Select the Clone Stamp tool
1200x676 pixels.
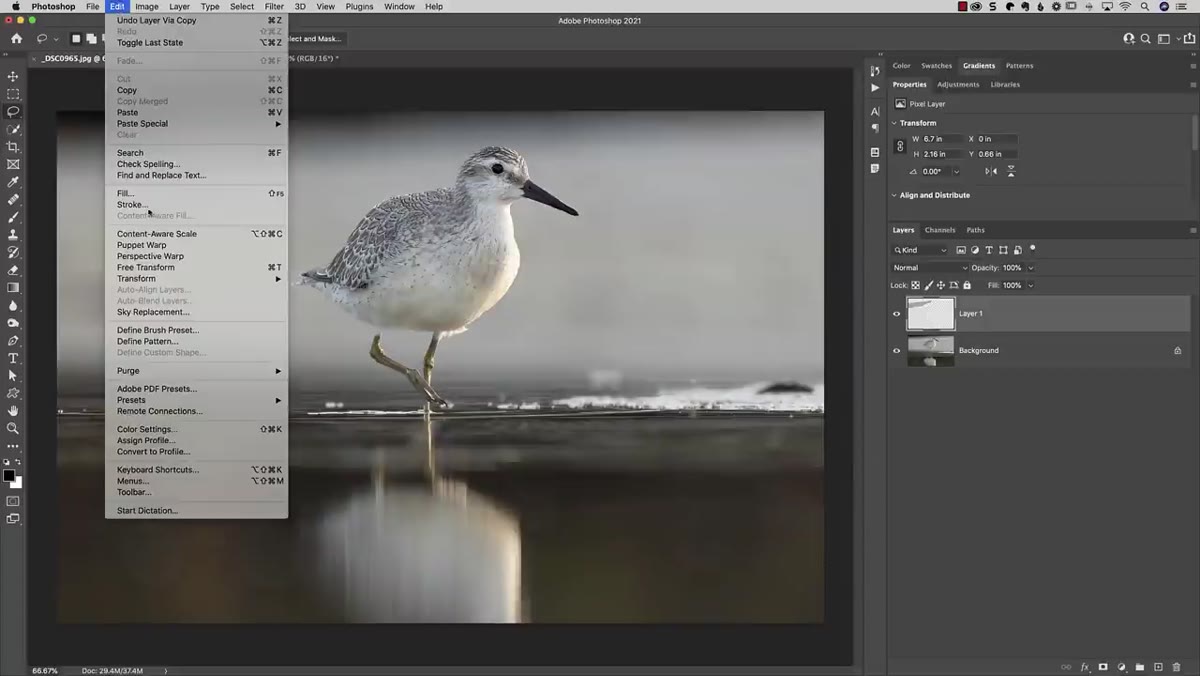13,235
